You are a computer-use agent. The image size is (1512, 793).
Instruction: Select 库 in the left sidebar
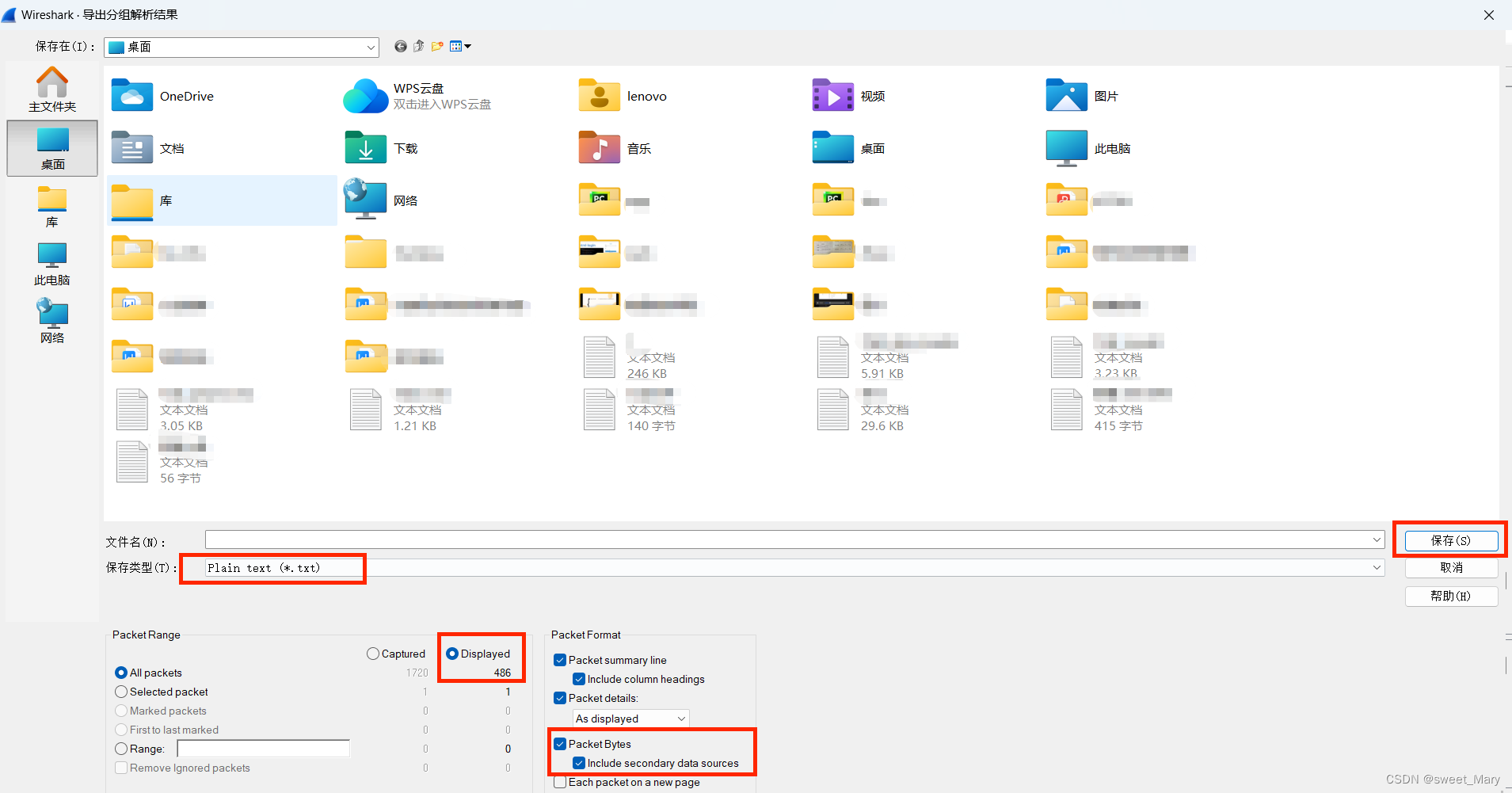(51, 206)
